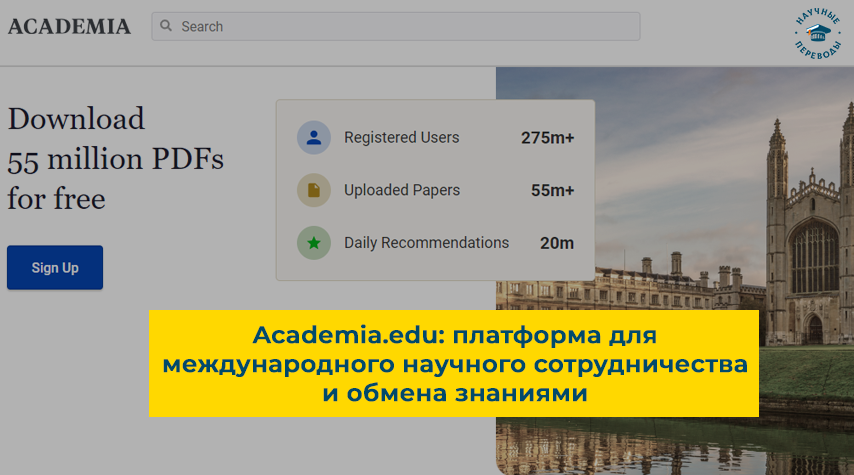Click the Cambridge chapel photo

[675, 270]
